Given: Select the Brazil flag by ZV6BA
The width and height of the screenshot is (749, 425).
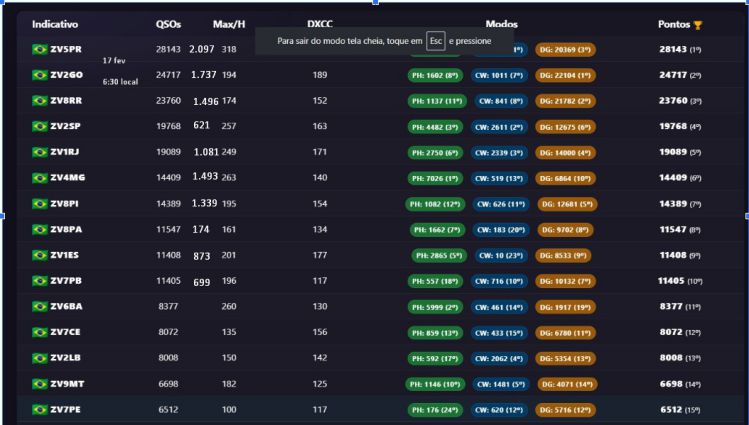Looking at the screenshot, I should point(40,306).
